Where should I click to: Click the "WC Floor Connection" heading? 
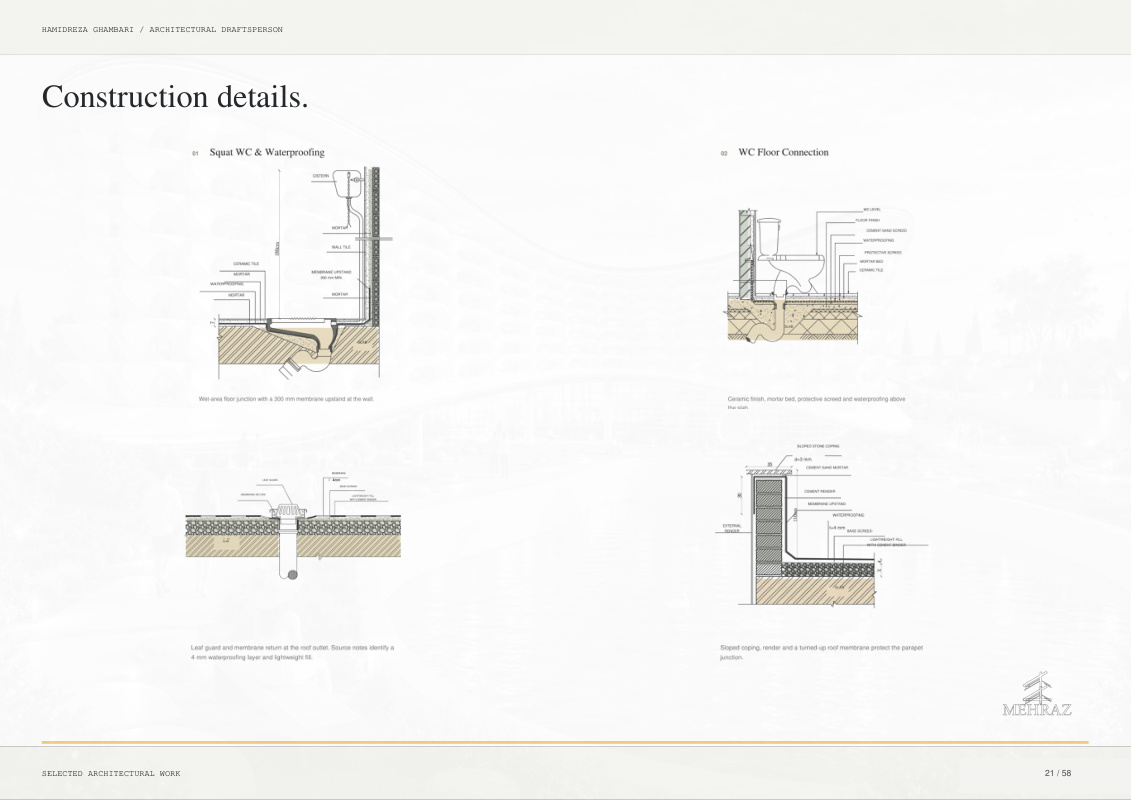783,152
